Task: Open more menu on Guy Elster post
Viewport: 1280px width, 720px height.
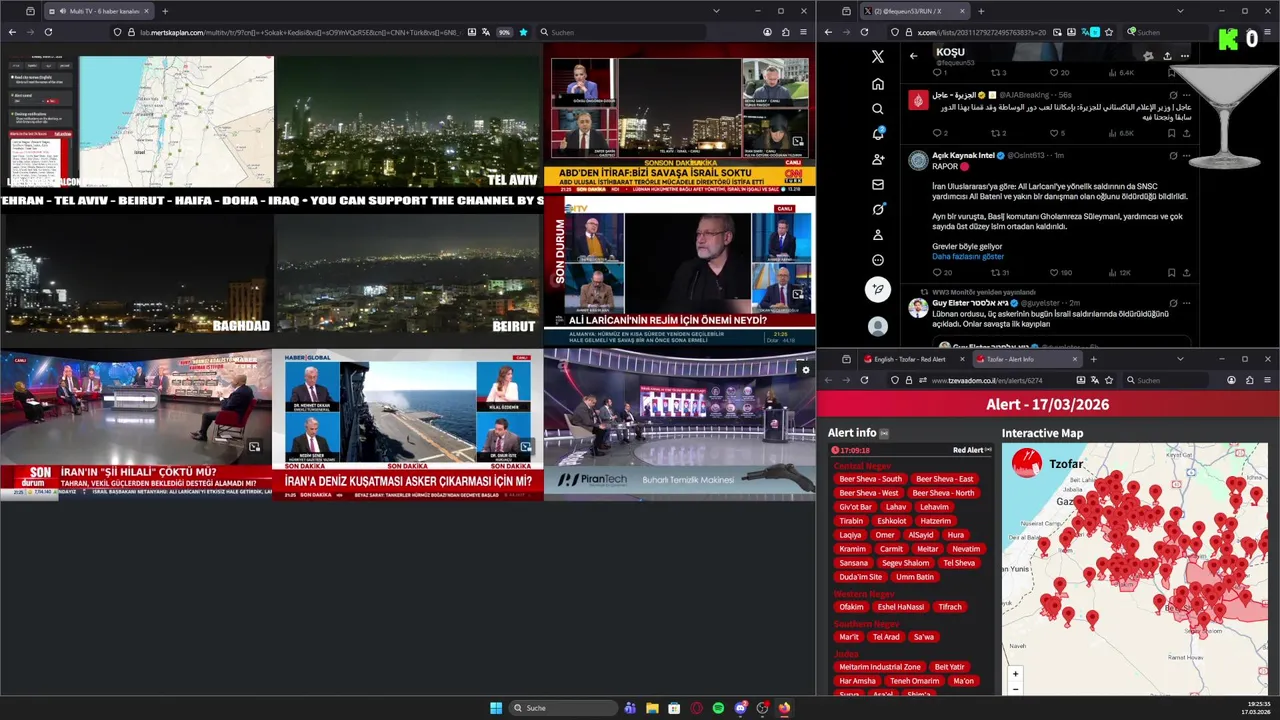Action: pyautogui.click(x=1186, y=302)
